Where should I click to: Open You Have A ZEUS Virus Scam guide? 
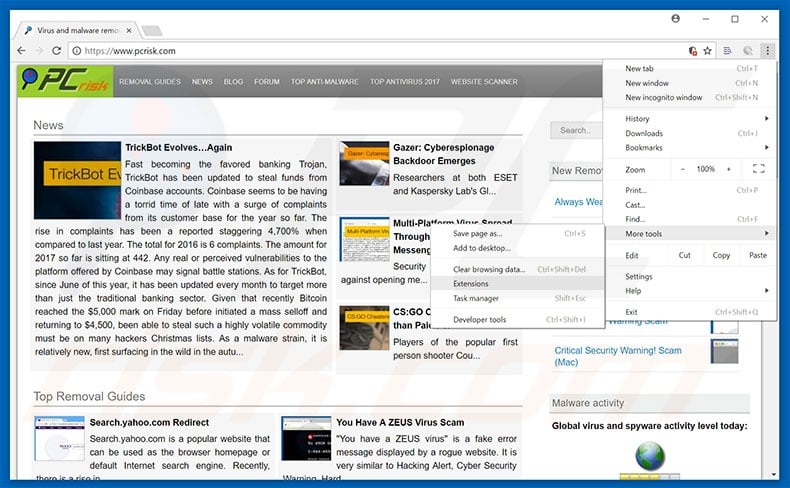pos(400,423)
